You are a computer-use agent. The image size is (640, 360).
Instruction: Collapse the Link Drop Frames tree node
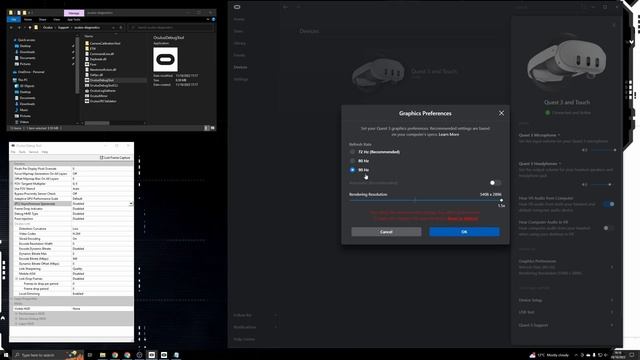pyautogui.click(x=16, y=279)
